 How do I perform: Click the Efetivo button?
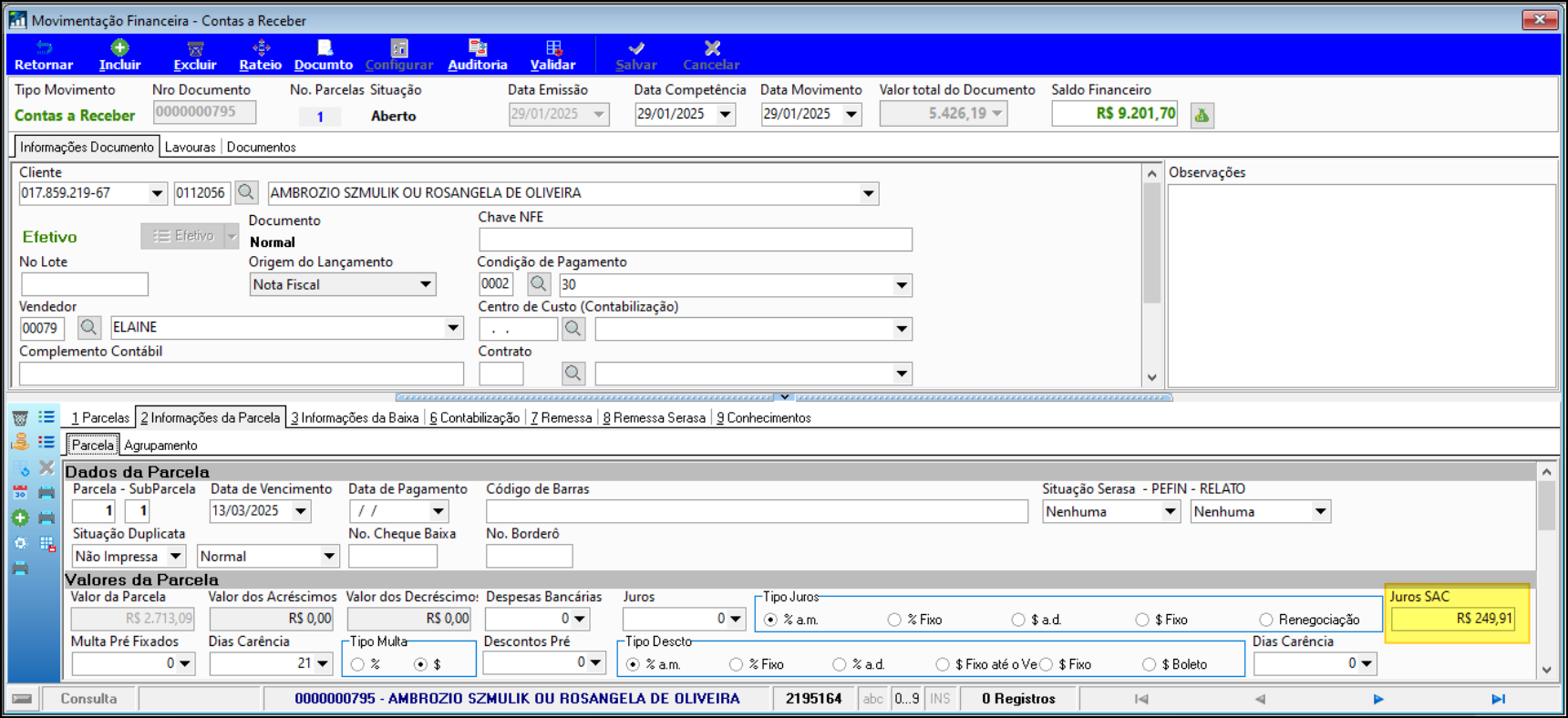pos(183,236)
